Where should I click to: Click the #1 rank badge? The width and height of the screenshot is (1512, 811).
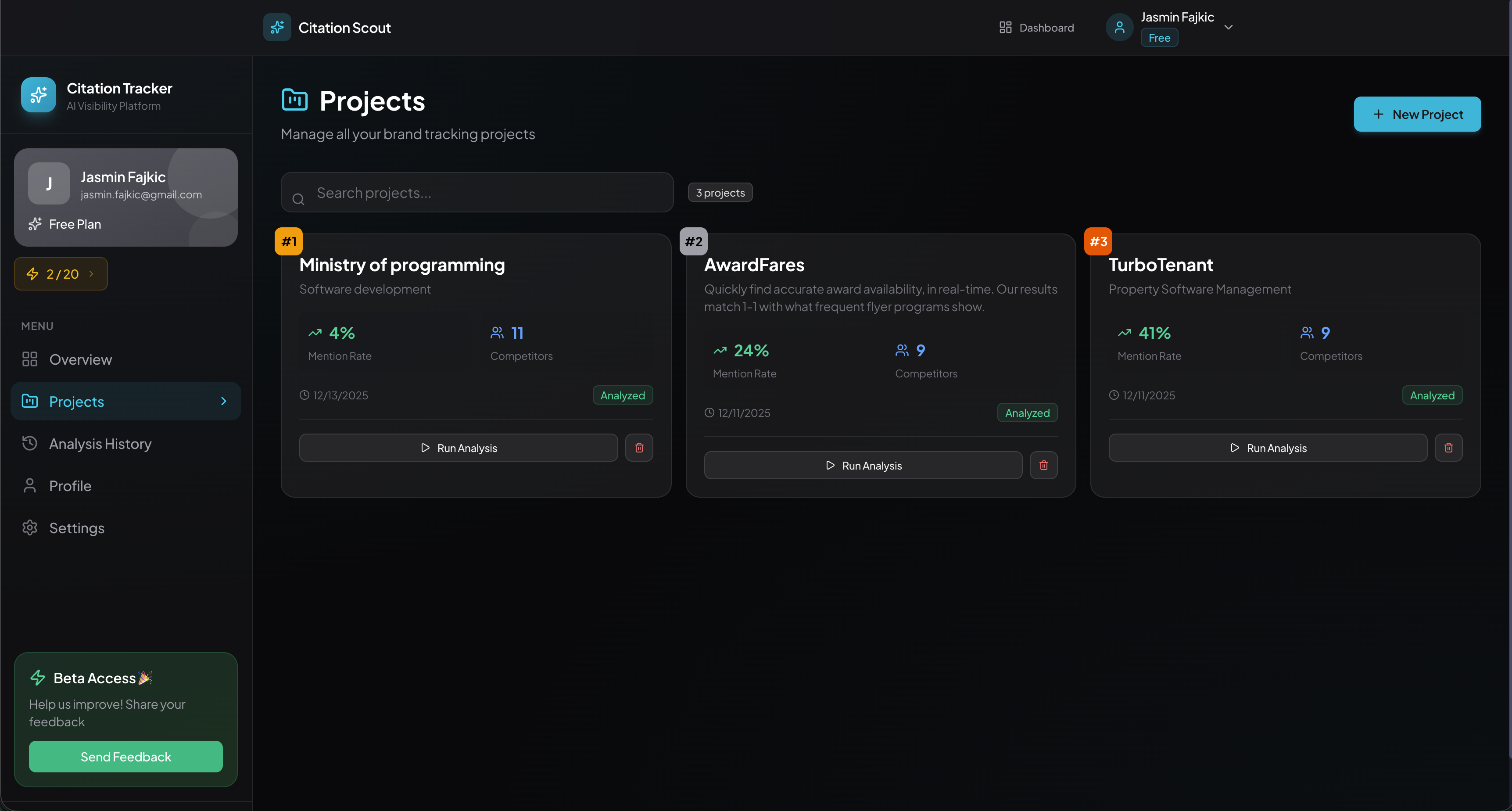[288, 241]
